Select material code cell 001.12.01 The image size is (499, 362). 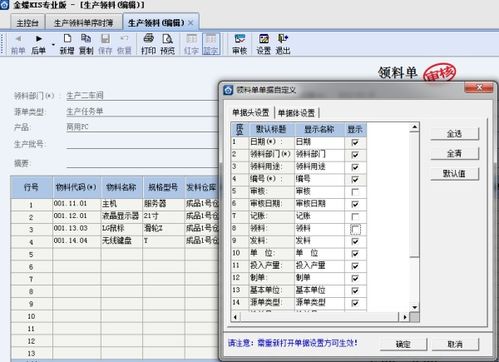point(77,216)
